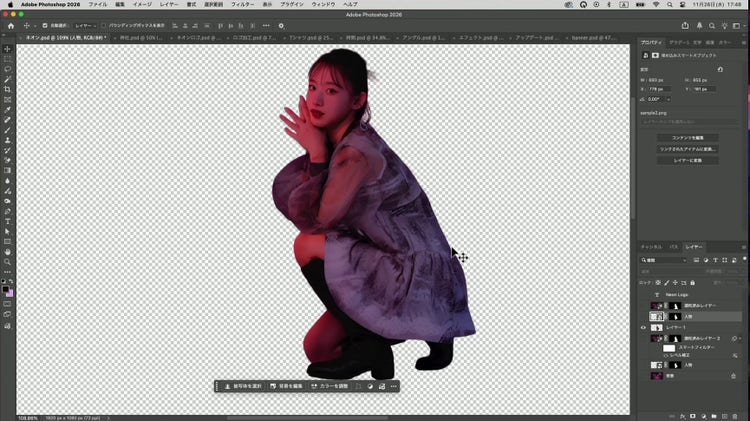The height and width of the screenshot is (421, 750).
Task: Click the delete layer trash icon
Action: pyautogui.click(x=735, y=415)
